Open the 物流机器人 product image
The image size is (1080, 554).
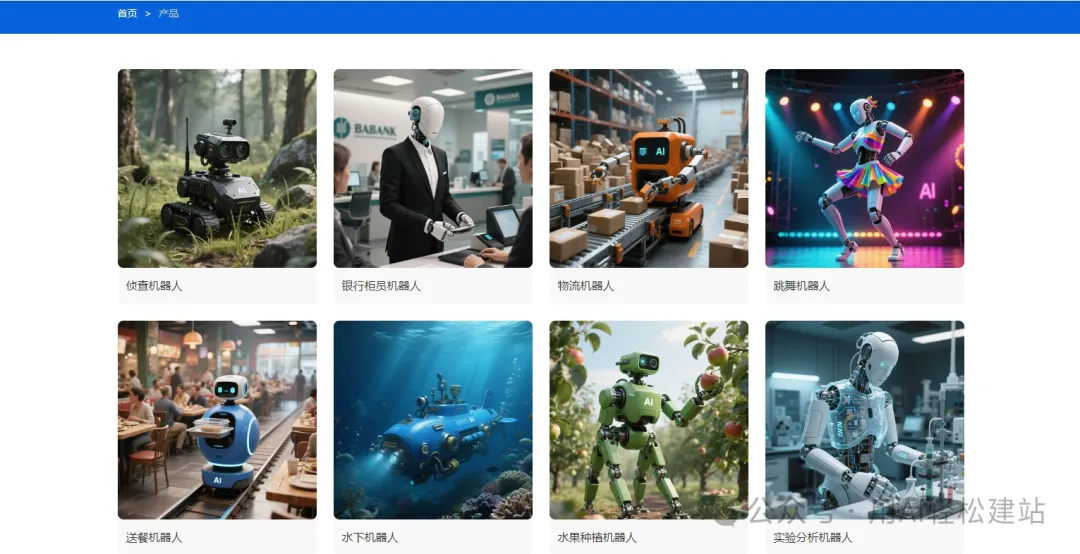coord(649,168)
